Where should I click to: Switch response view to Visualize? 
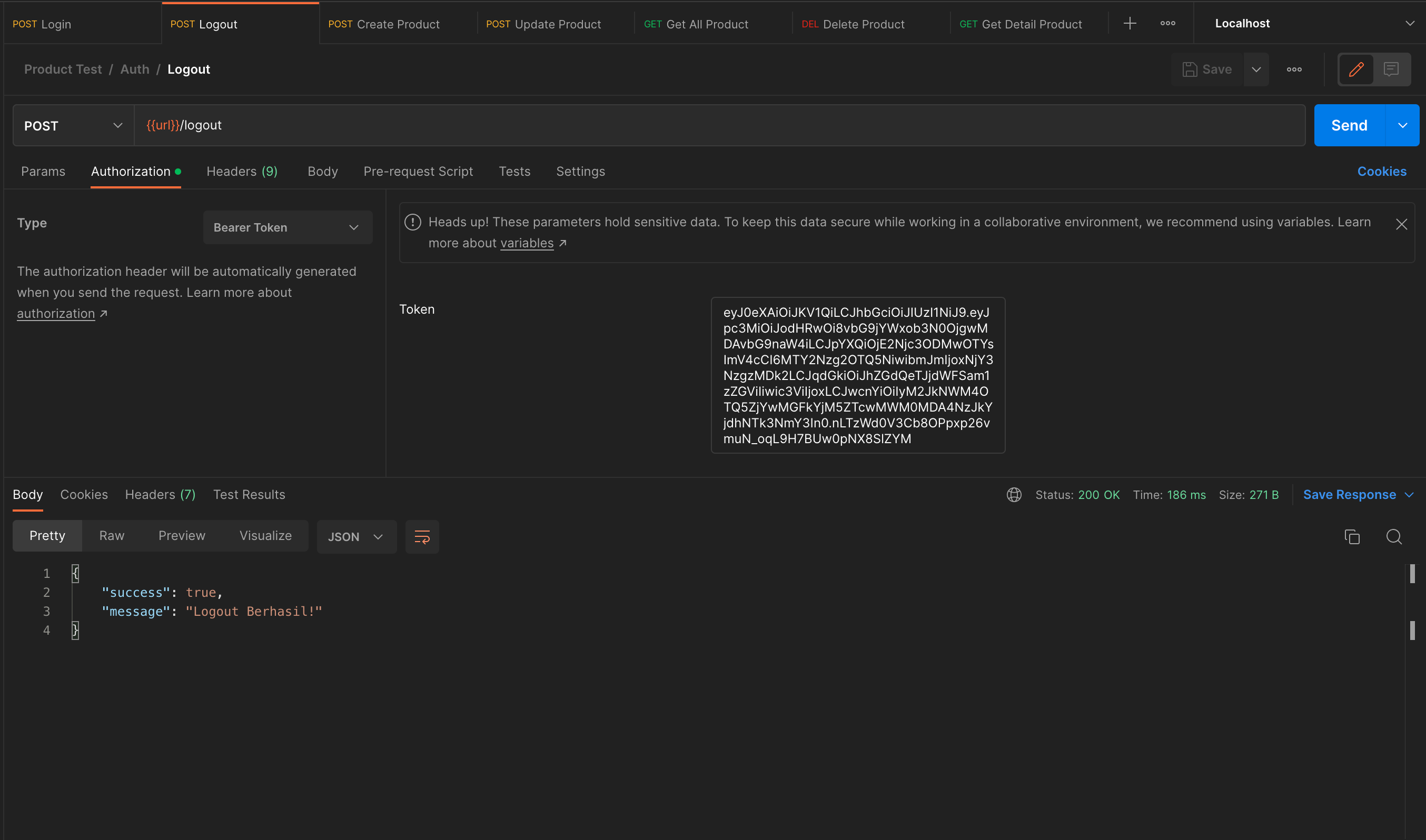coord(265,535)
